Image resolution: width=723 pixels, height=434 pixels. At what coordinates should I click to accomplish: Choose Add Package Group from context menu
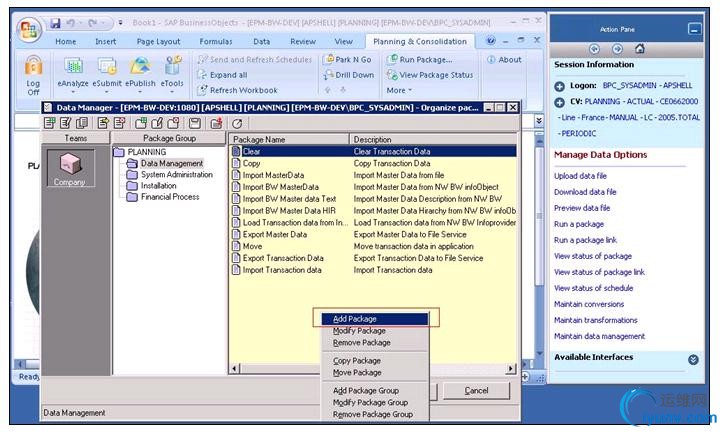point(374,391)
